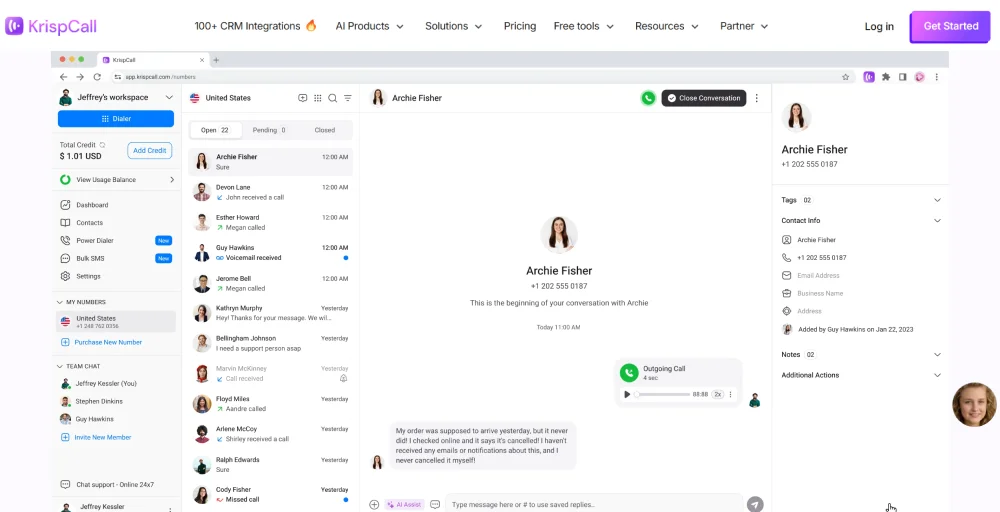
Task: Select United States number under My Numbers
Action: point(115,321)
